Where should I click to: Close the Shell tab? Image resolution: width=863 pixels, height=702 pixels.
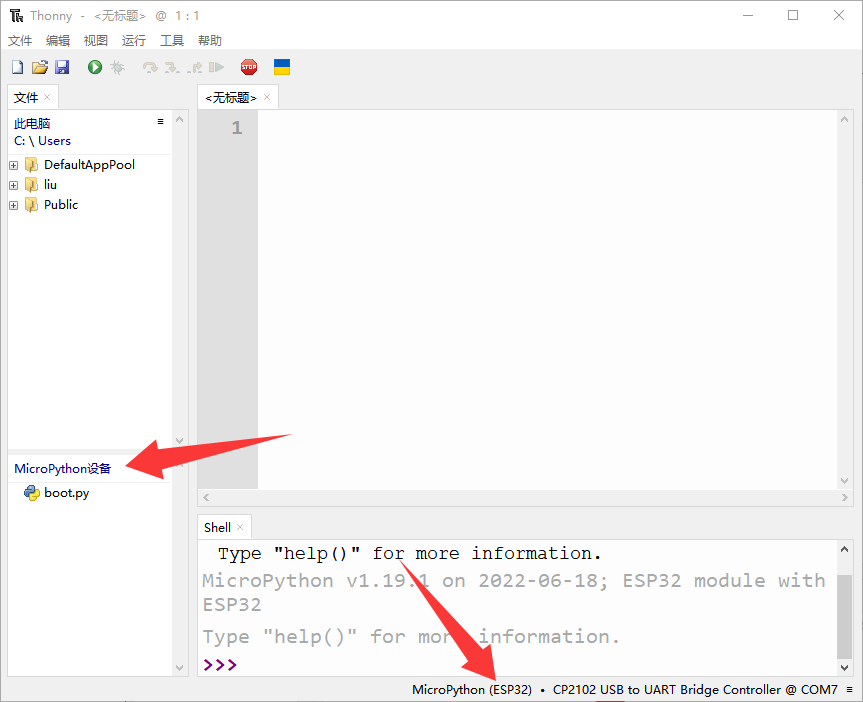tap(240, 527)
